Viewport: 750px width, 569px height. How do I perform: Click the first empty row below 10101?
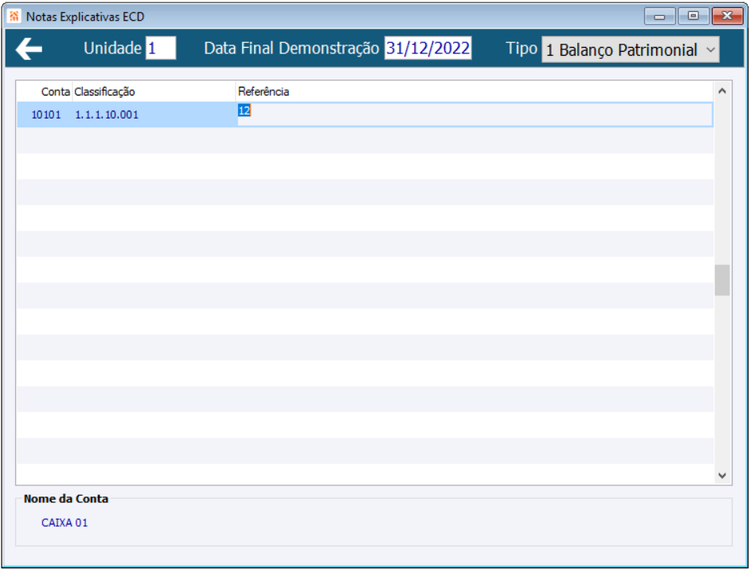pos(365,140)
